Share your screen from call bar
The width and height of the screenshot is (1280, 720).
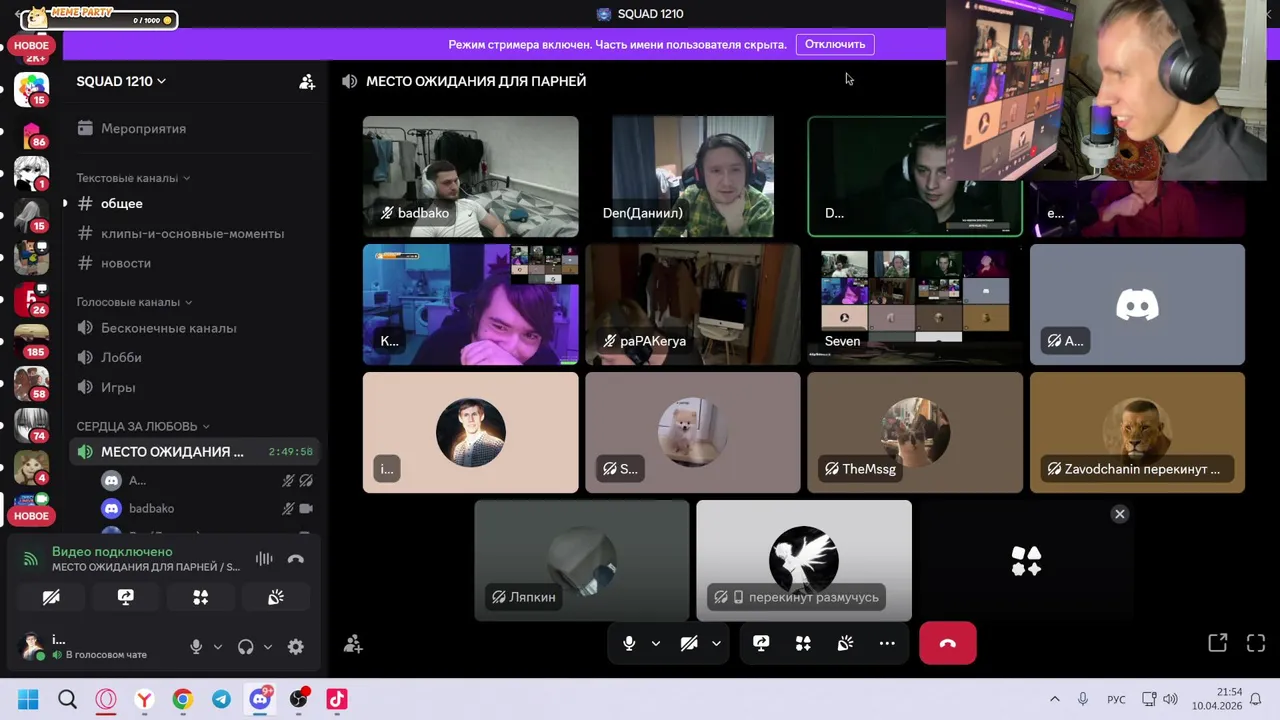(761, 643)
